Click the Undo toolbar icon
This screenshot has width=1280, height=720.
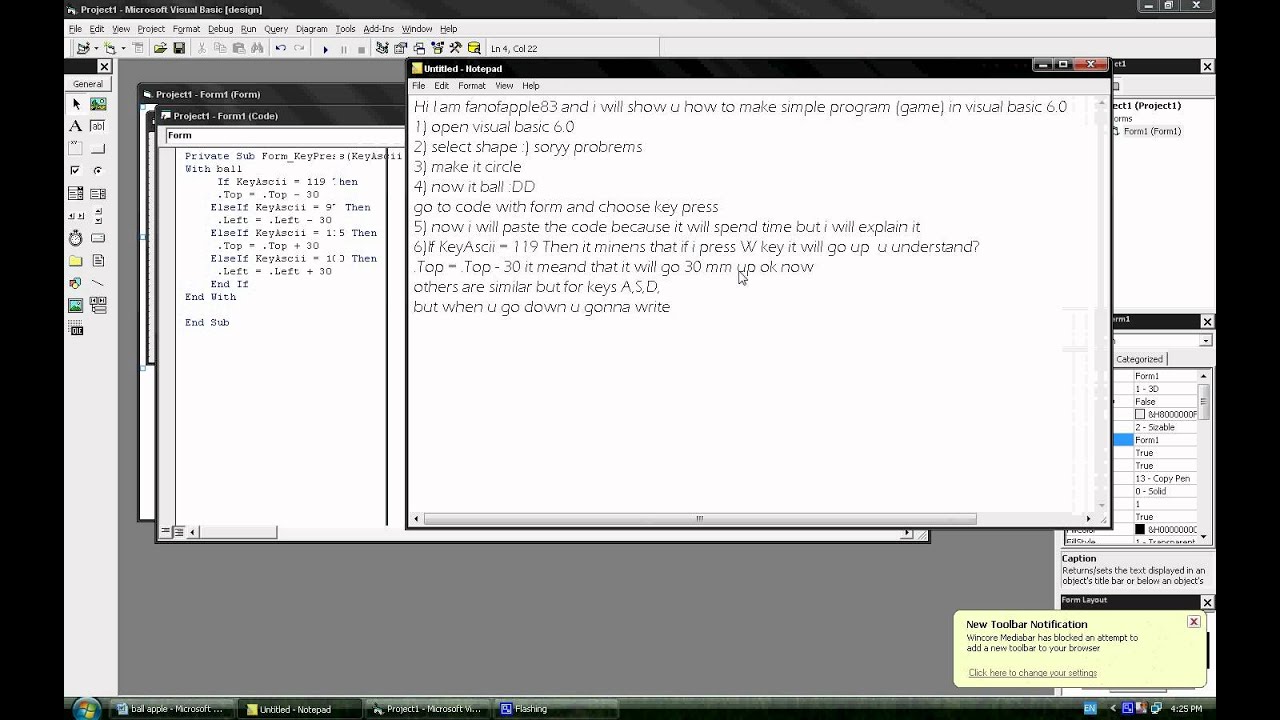280,48
